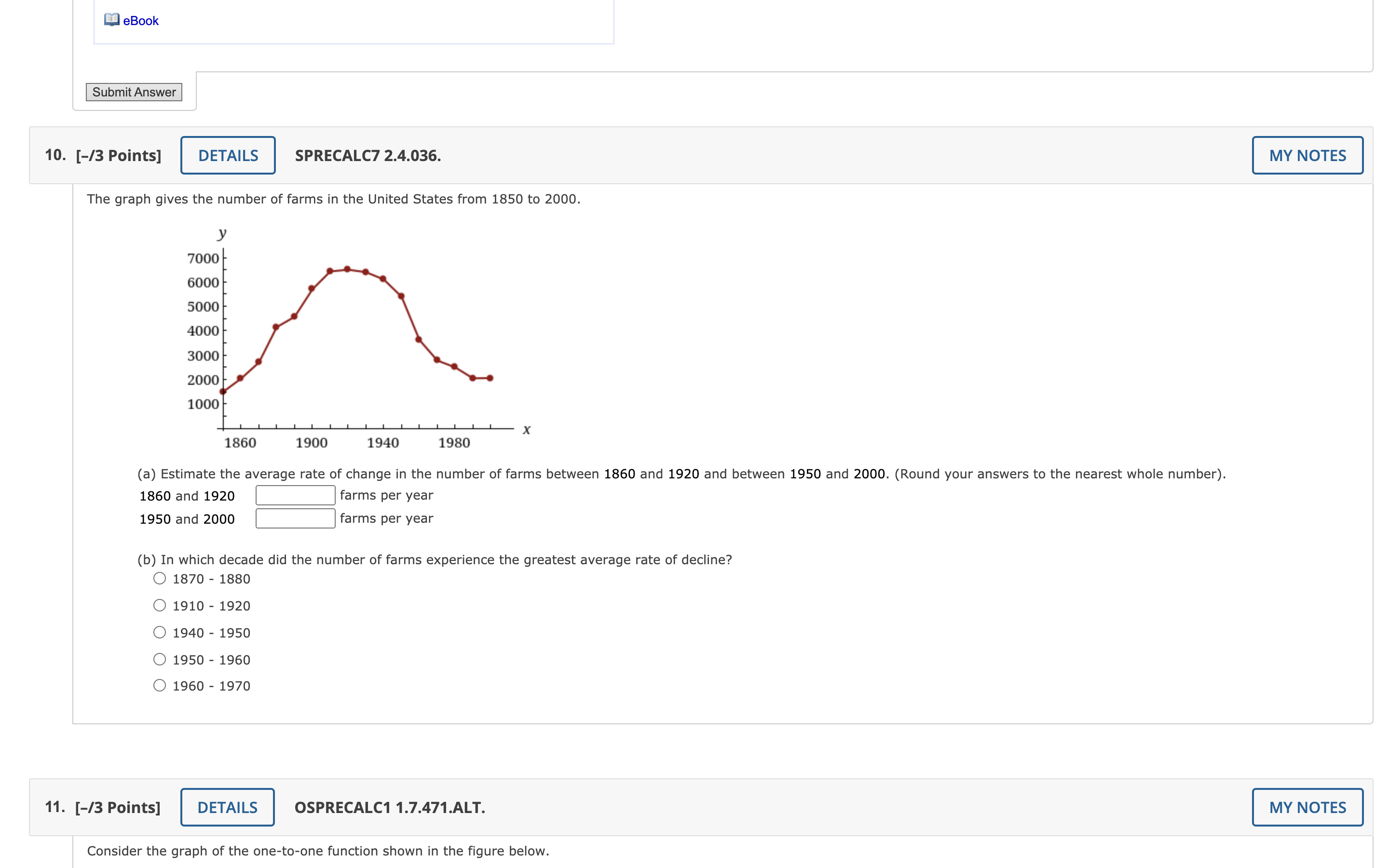Choose the 1950 - 1960 radio button
The width and height of the screenshot is (1389, 868).
[x=160, y=660]
